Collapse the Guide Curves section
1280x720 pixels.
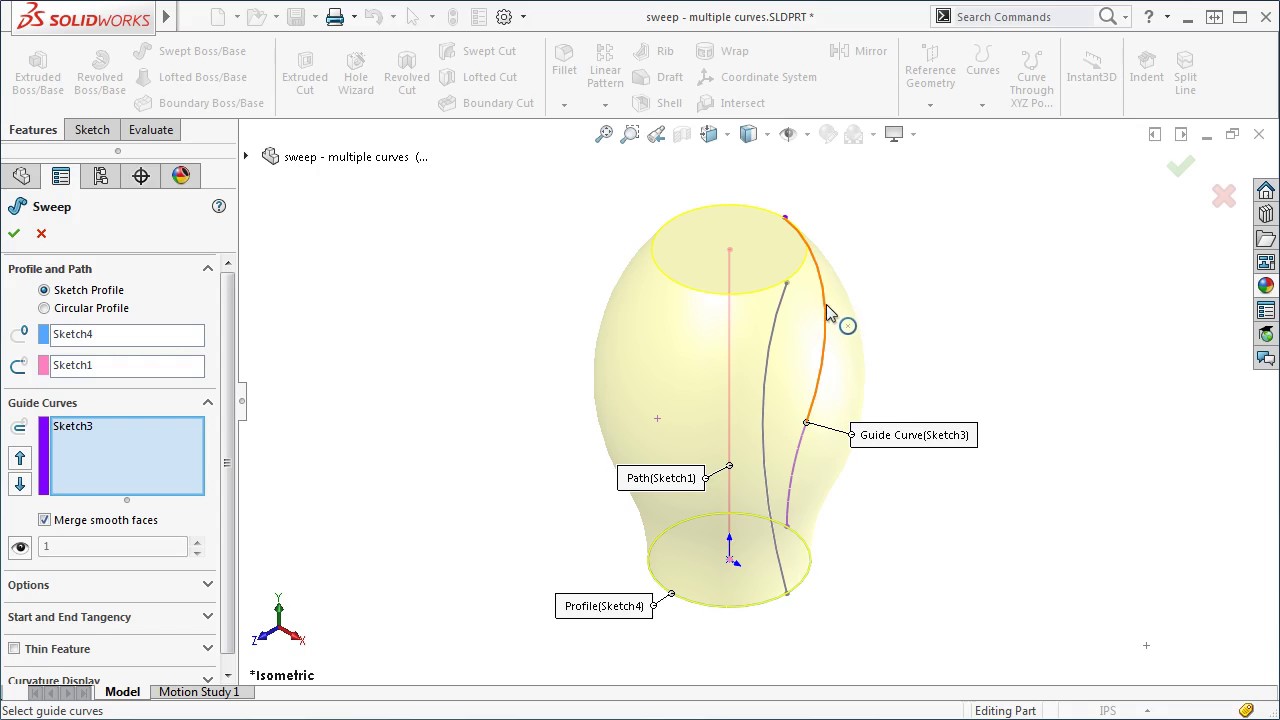(208, 403)
